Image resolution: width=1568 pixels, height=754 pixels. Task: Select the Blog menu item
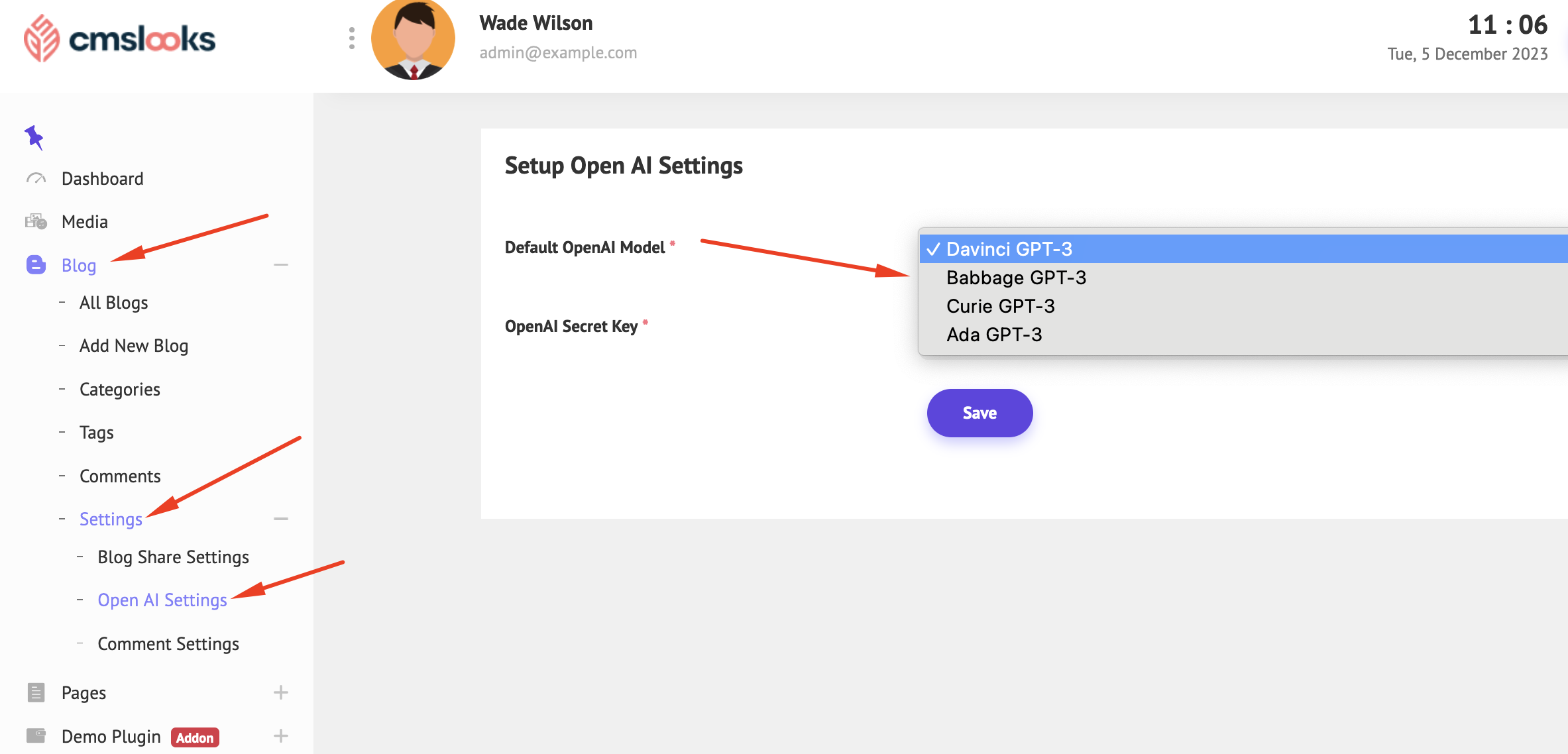pyautogui.click(x=78, y=266)
